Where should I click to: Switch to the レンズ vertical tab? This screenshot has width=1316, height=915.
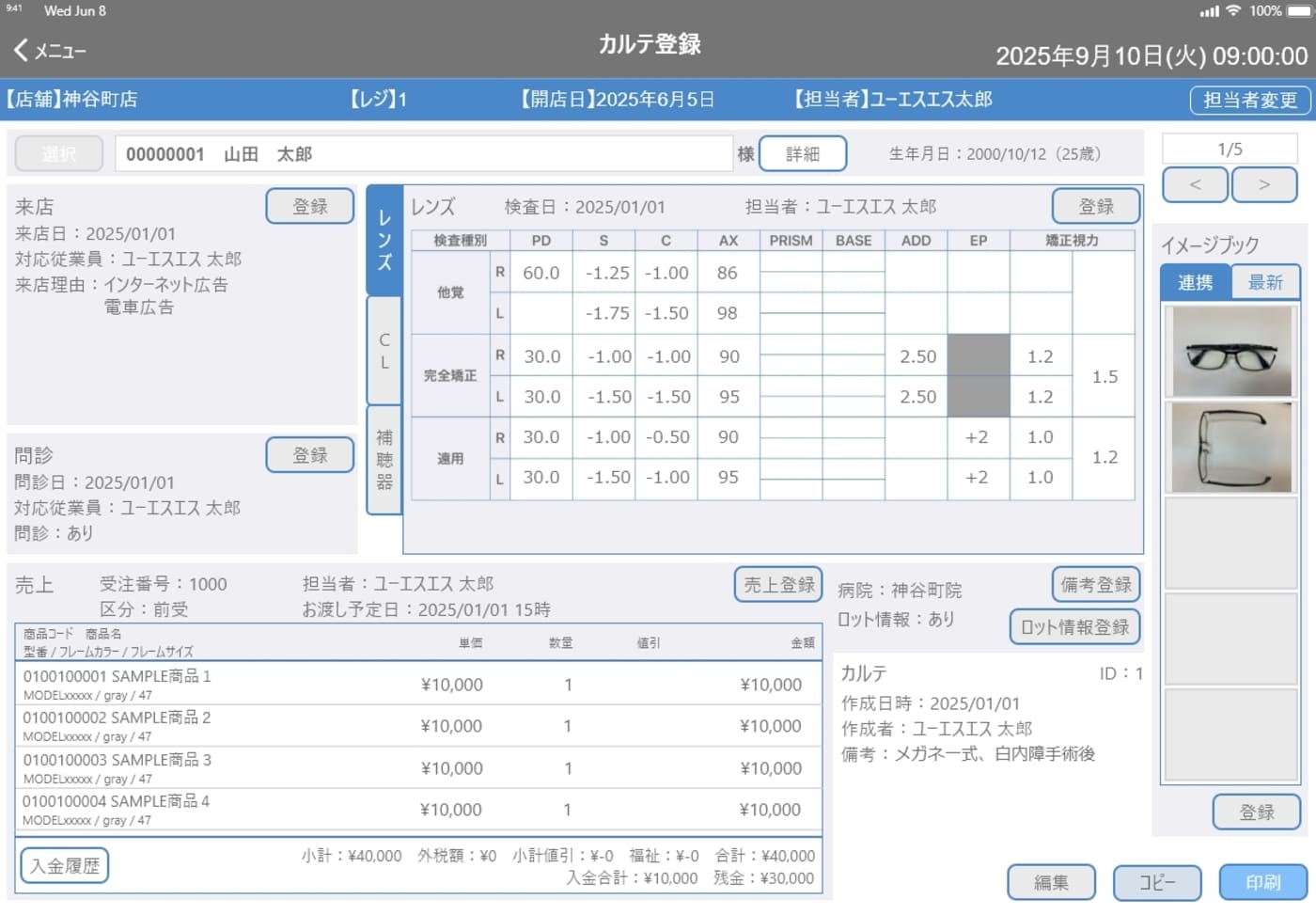tap(384, 240)
